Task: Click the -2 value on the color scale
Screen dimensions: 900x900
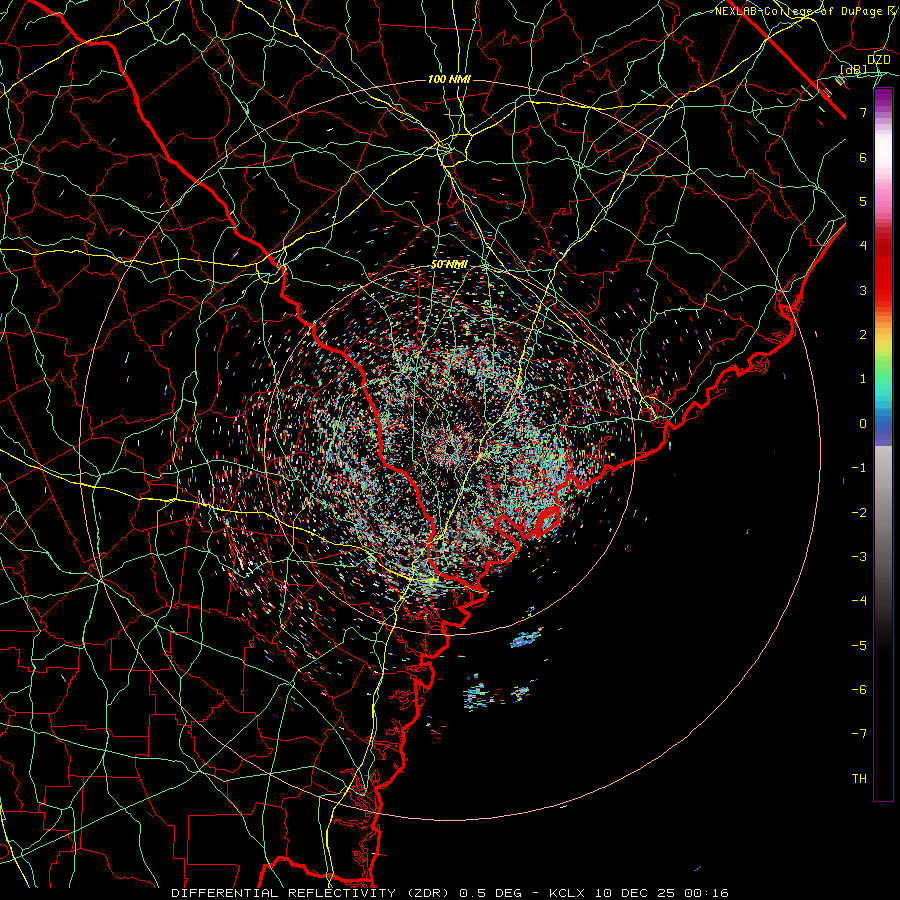Action: [x=859, y=513]
